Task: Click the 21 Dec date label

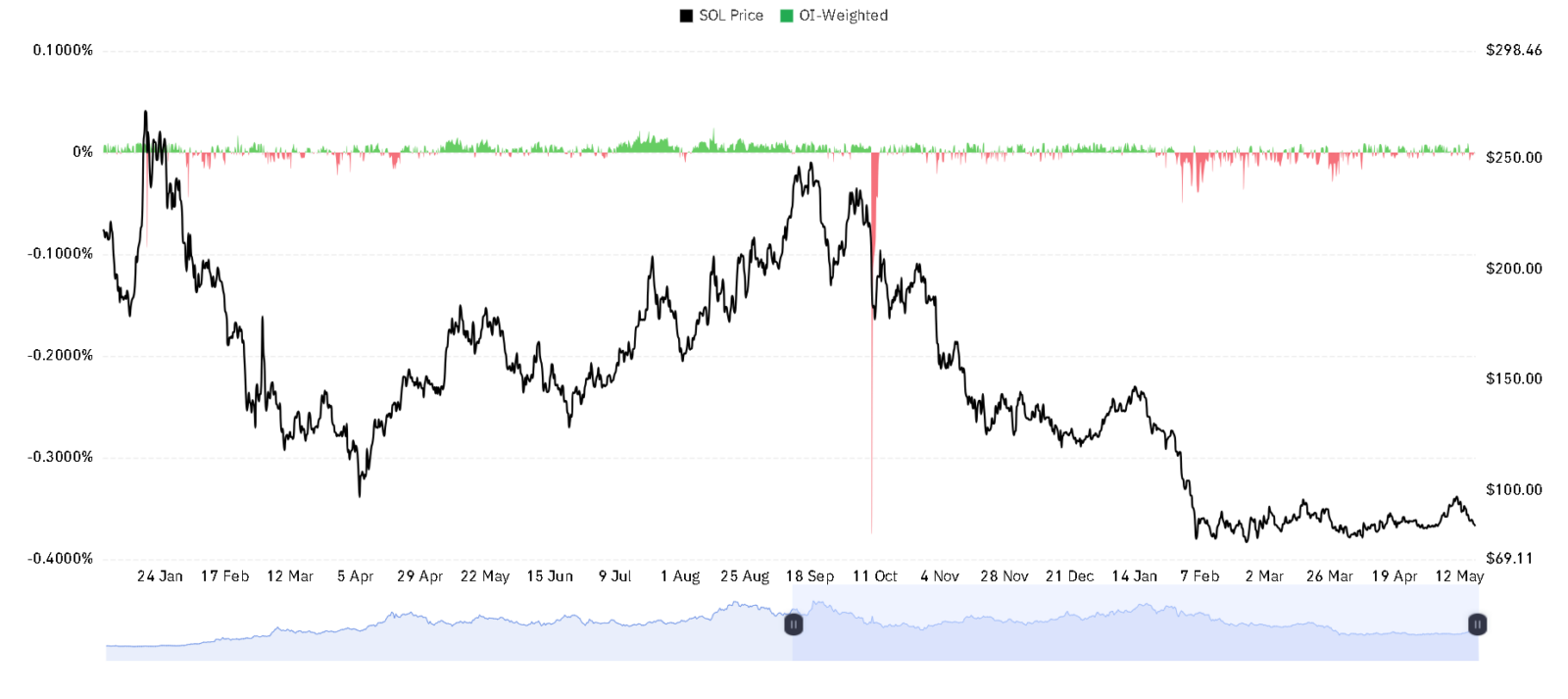Action: click(1070, 576)
